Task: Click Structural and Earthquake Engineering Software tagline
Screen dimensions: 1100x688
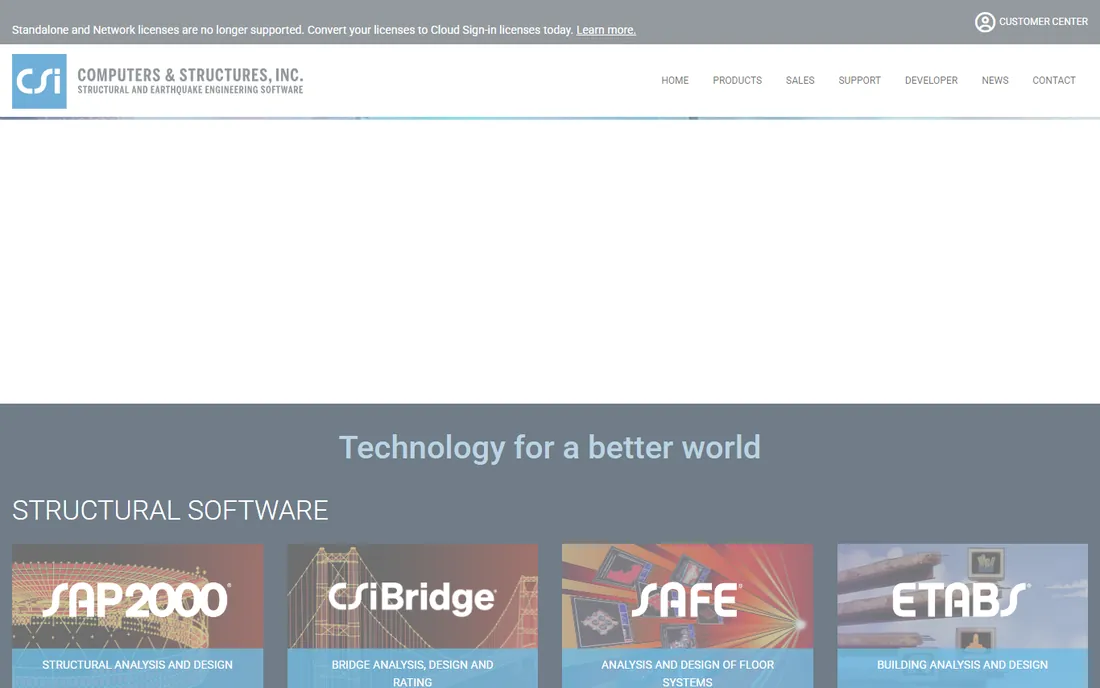Action: tap(190, 90)
